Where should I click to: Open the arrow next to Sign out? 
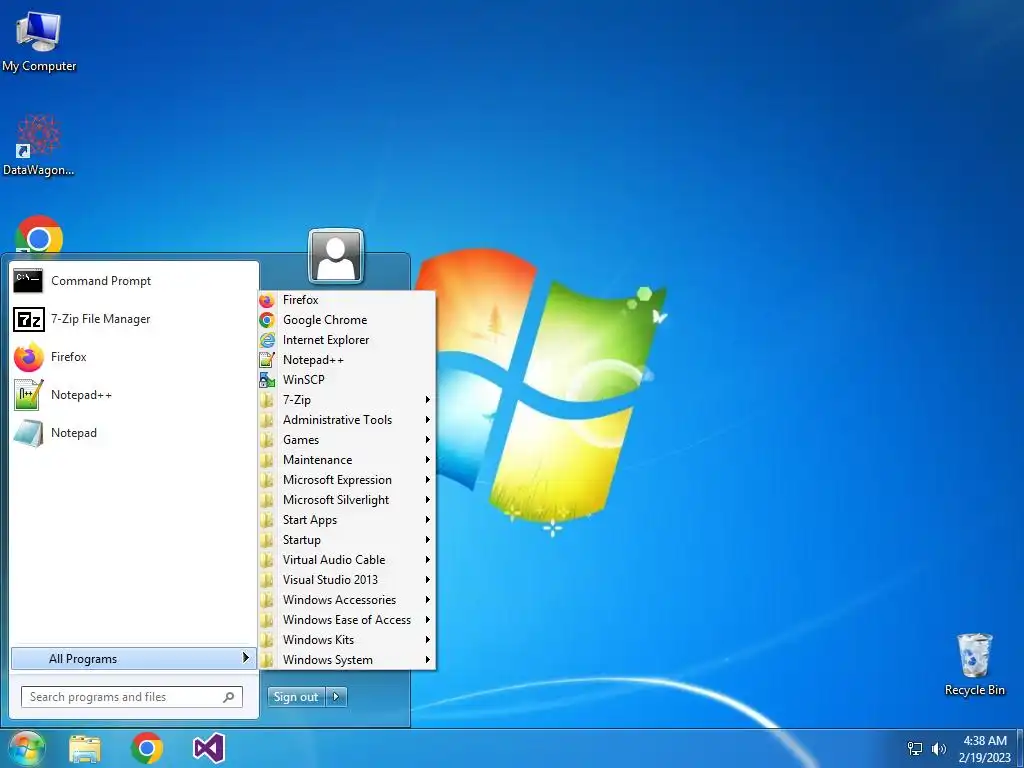tap(336, 697)
